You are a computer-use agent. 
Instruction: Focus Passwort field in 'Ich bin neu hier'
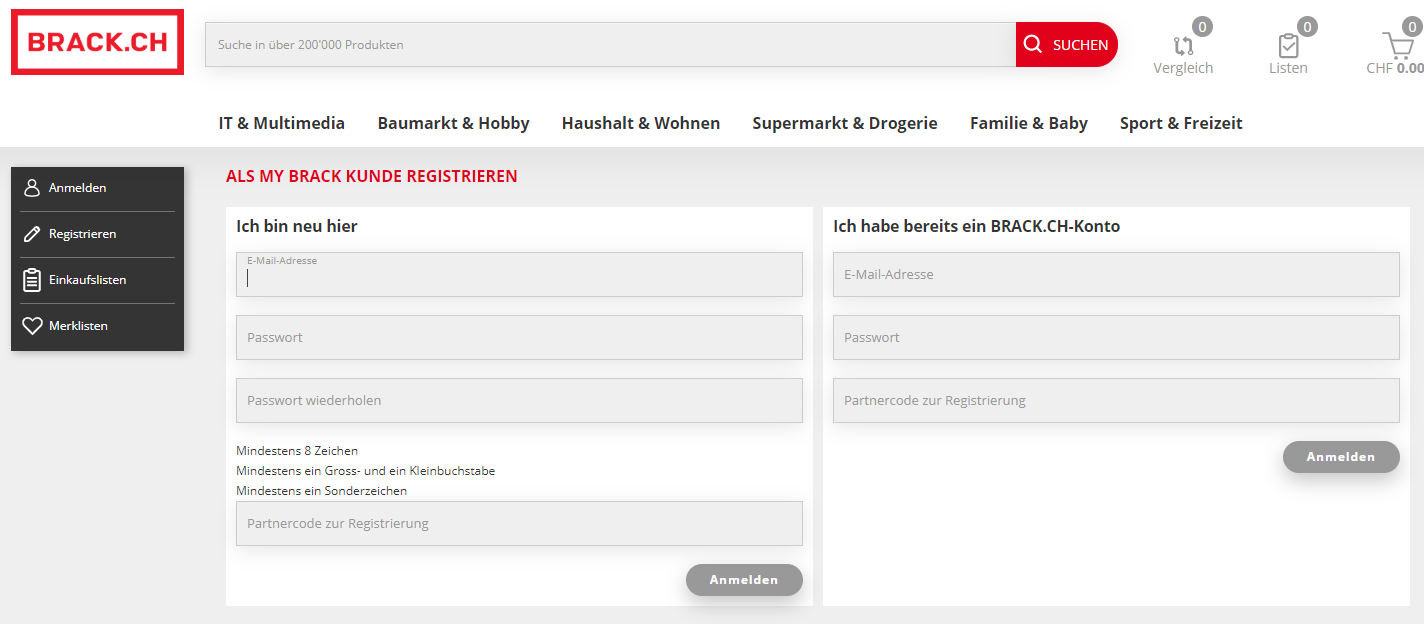click(519, 337)
